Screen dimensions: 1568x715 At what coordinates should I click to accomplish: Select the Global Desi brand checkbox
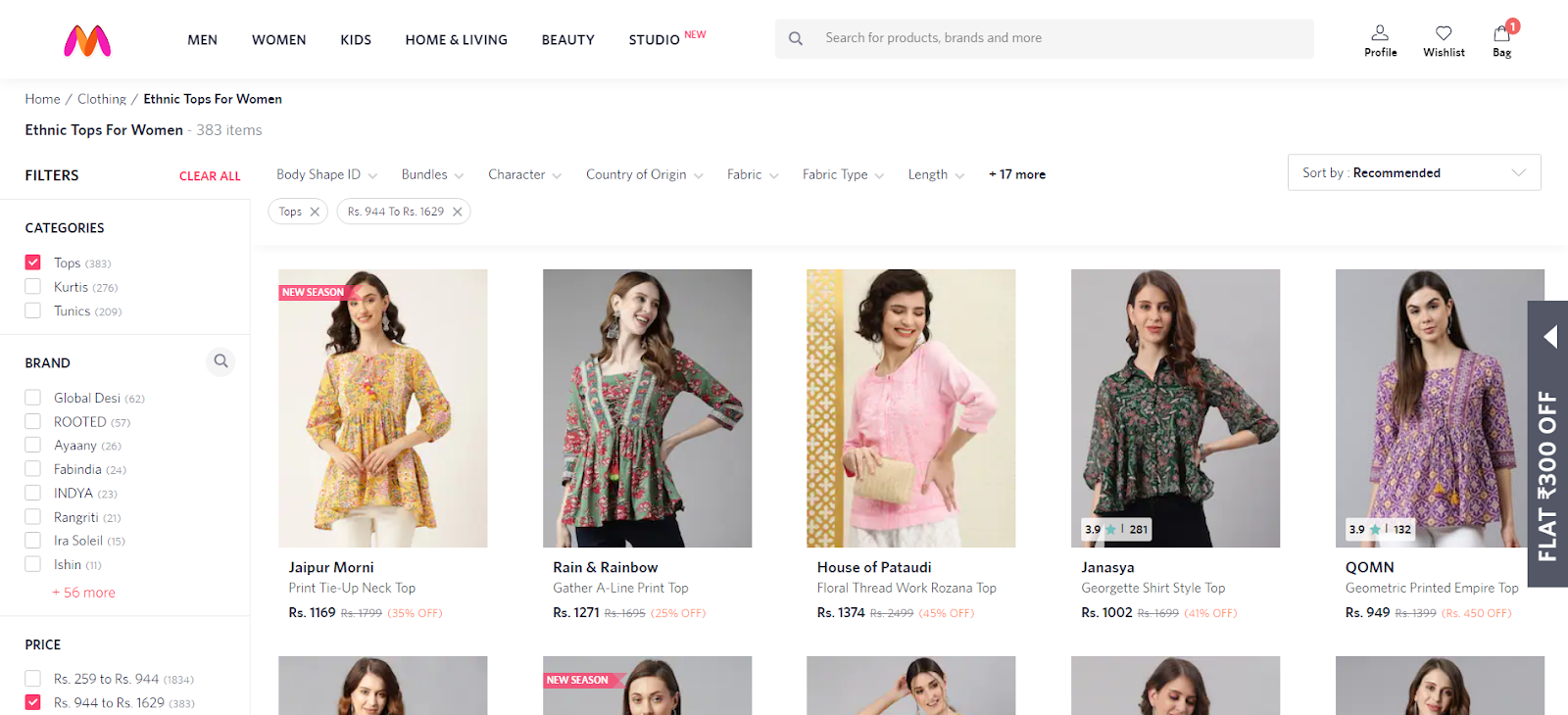point(33,398)
